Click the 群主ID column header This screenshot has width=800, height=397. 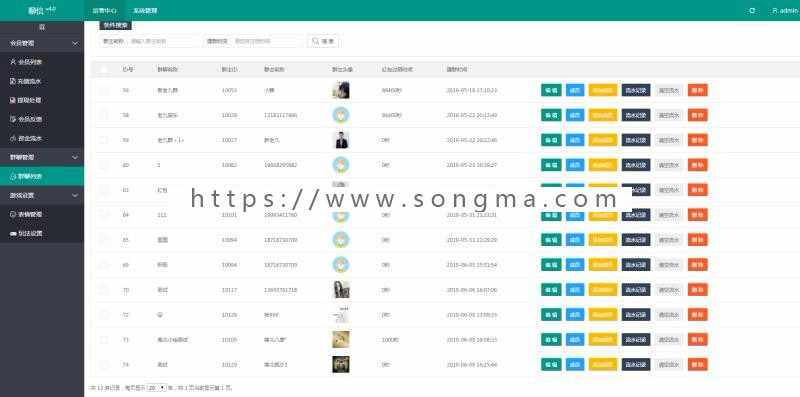point(229,69)
